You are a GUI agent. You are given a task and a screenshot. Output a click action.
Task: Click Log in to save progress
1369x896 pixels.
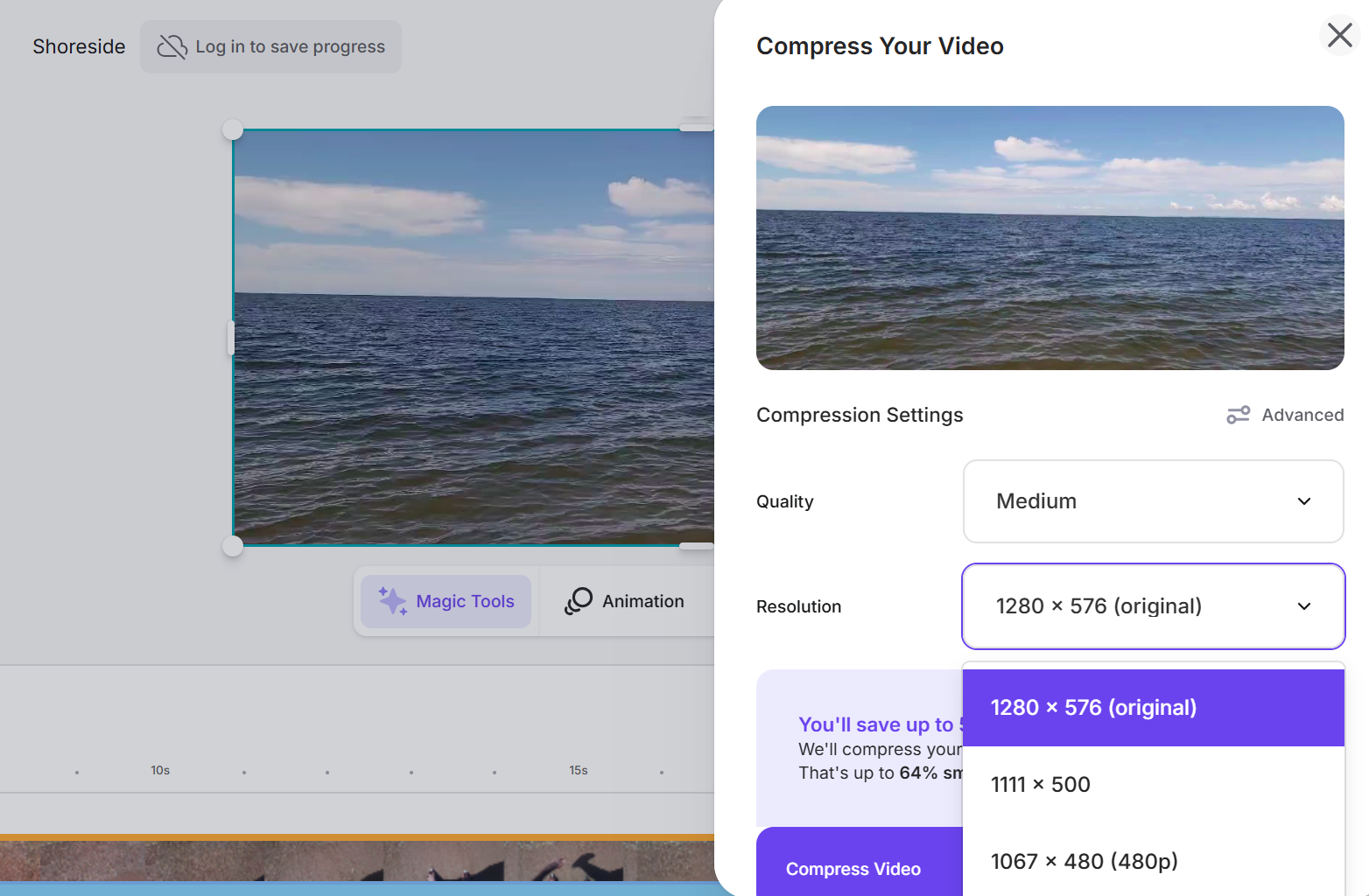tap(289, 46)
